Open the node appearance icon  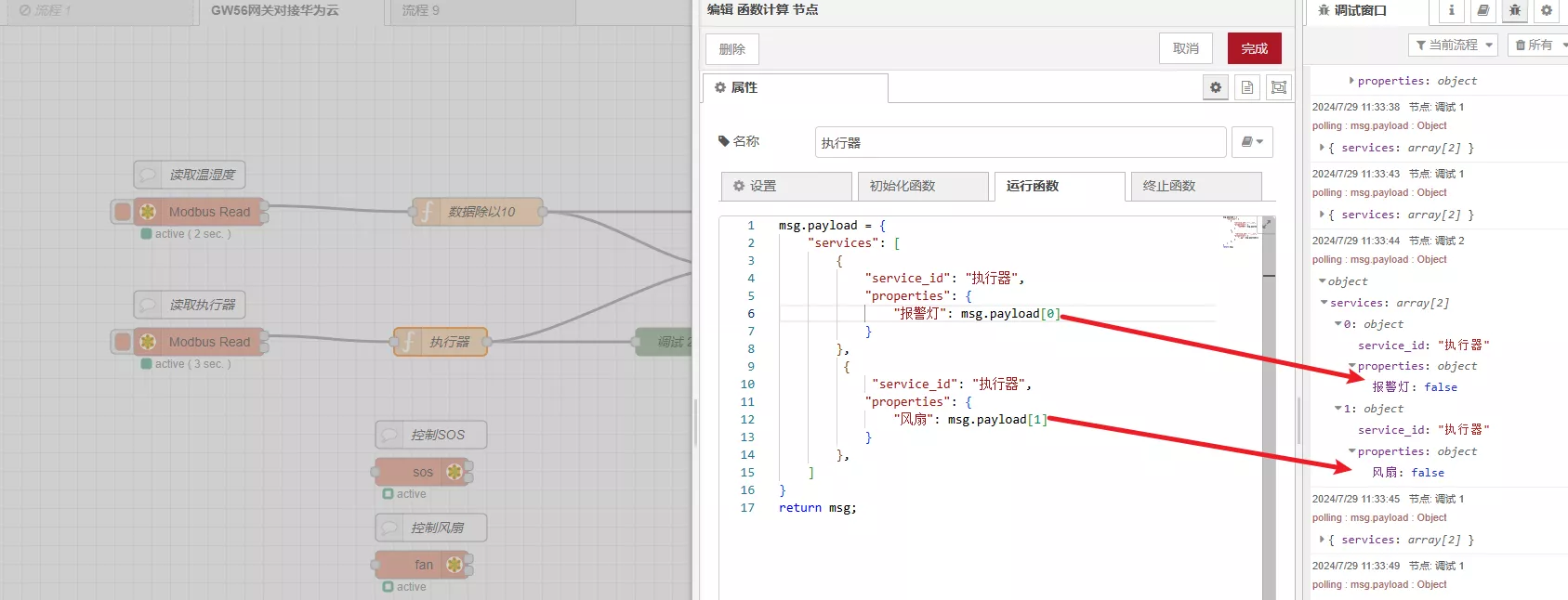[1279, 87]
